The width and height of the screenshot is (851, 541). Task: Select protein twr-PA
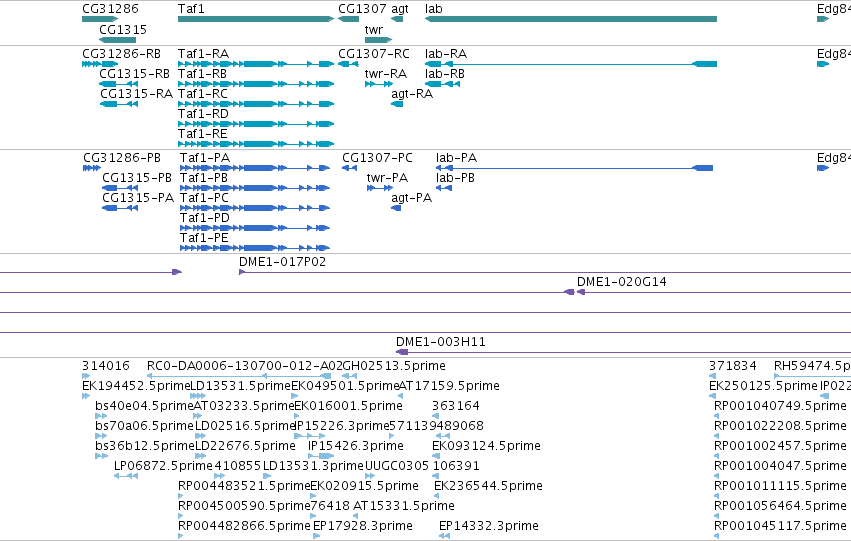click(380, 188)
